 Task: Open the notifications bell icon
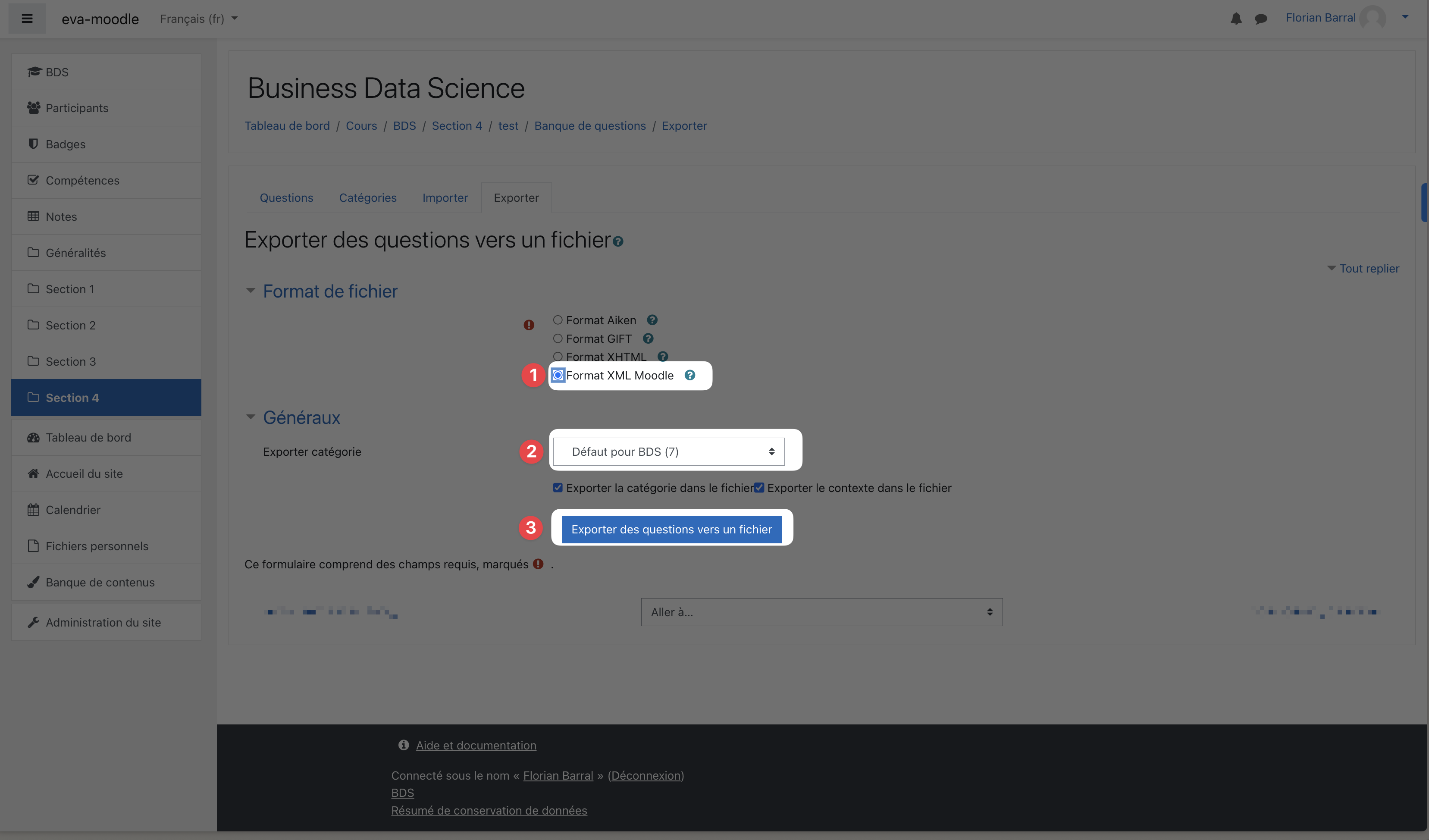(1236, 19)
